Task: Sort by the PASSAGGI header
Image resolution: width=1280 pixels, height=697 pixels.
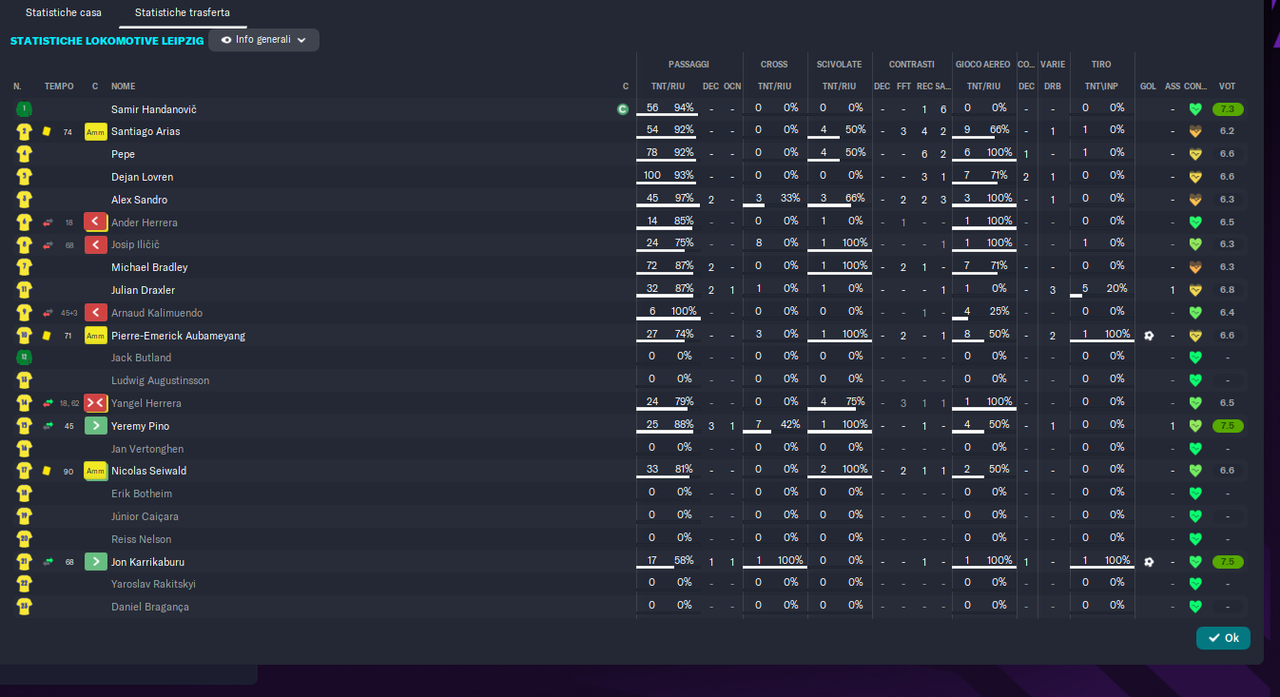Action: 688,64
